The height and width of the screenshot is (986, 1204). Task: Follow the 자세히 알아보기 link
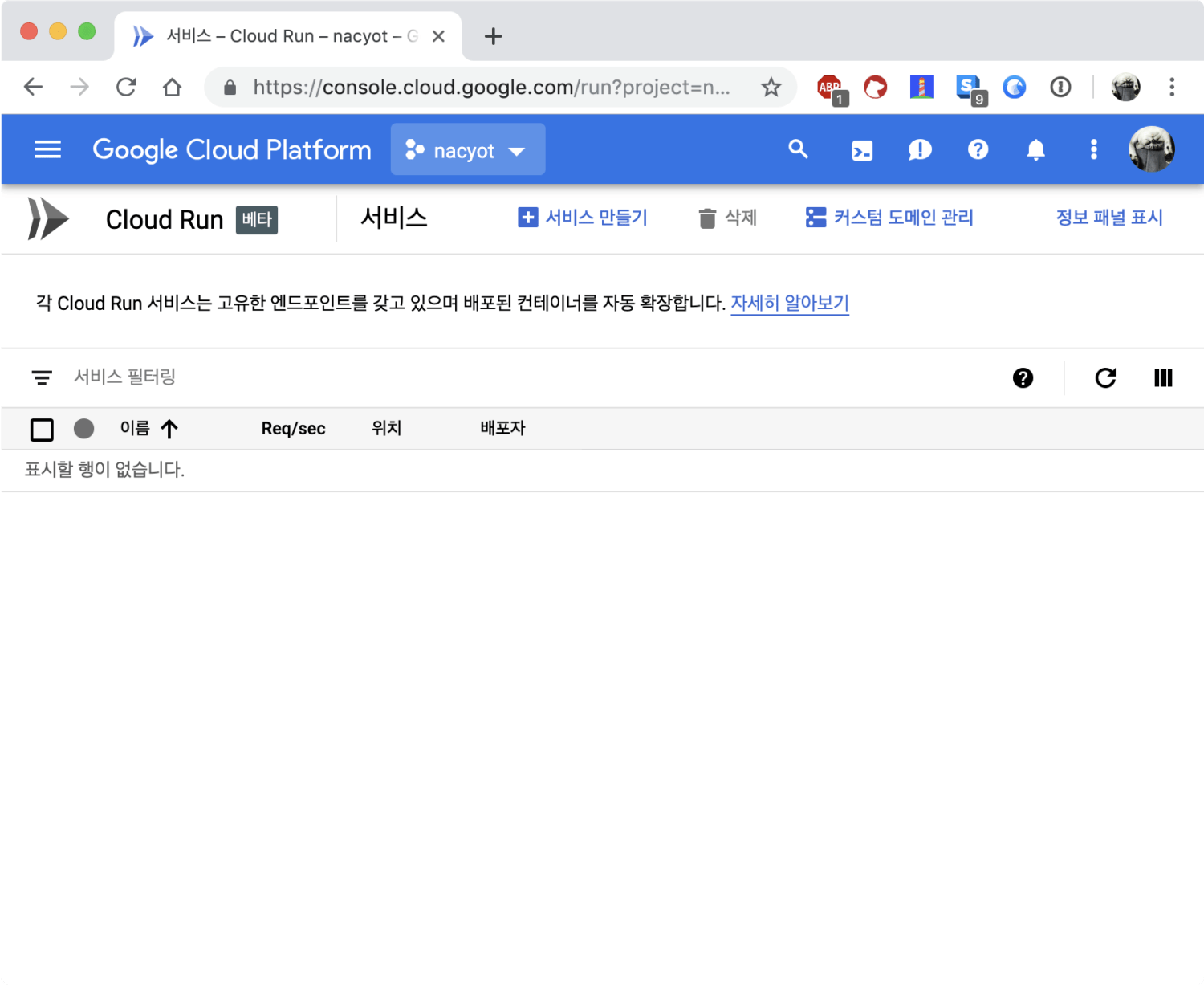point(789,303)
